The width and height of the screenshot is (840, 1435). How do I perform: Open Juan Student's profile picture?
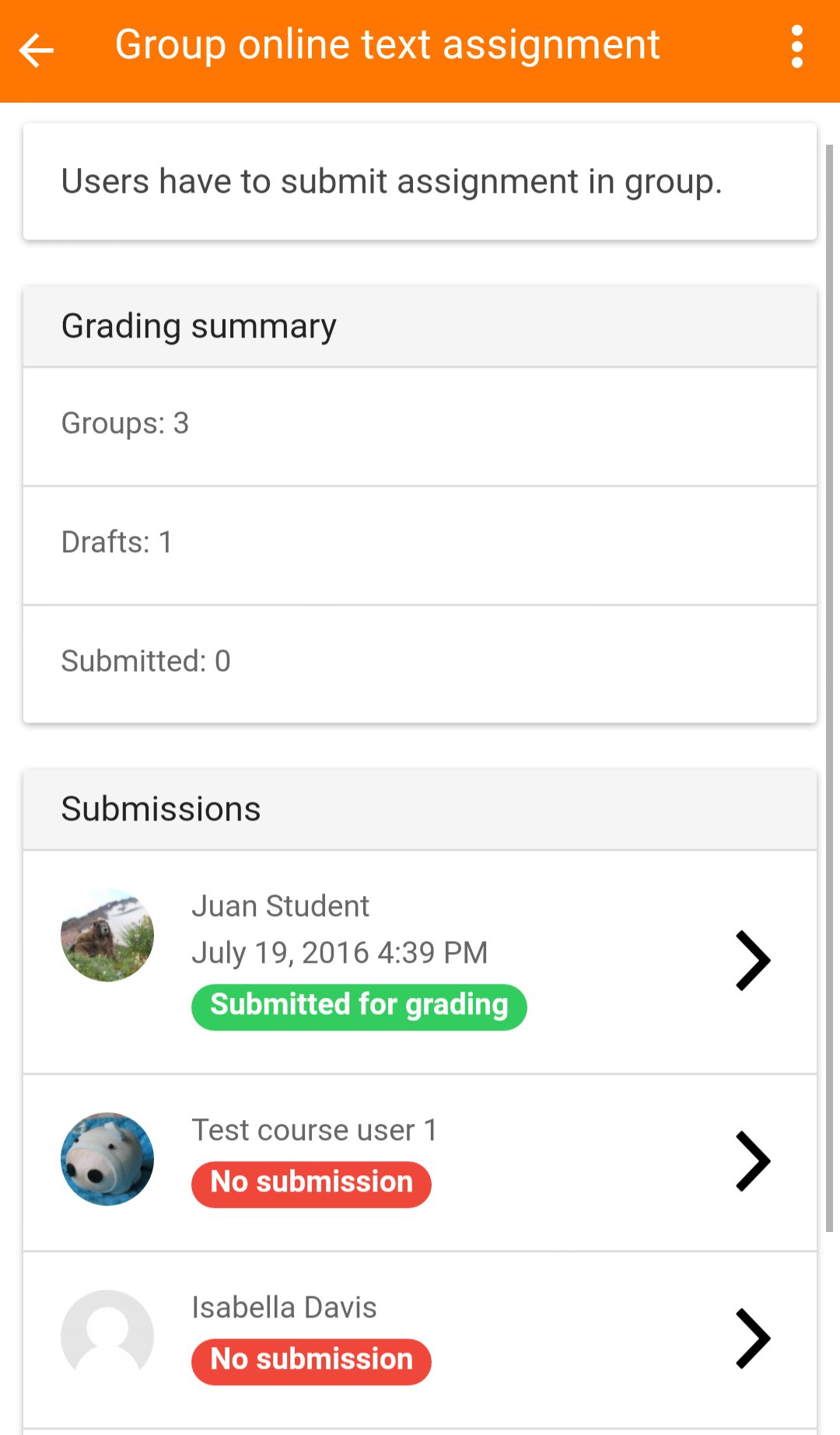[107, 935]
